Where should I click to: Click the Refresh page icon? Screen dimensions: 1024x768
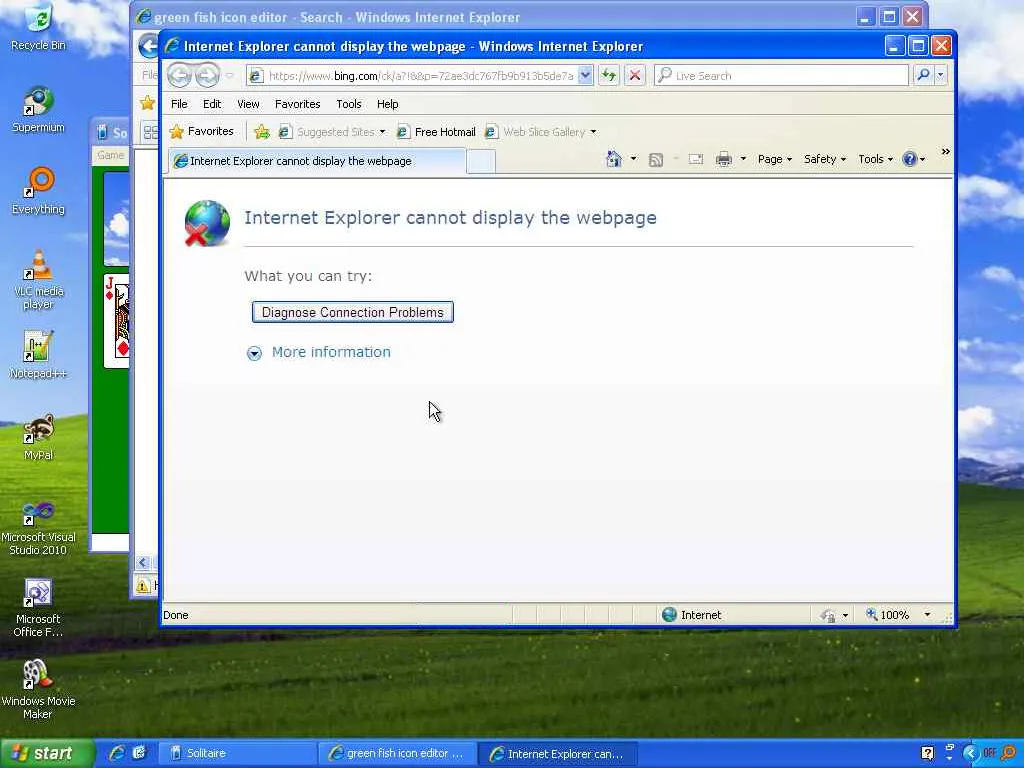tap(609, 76)
